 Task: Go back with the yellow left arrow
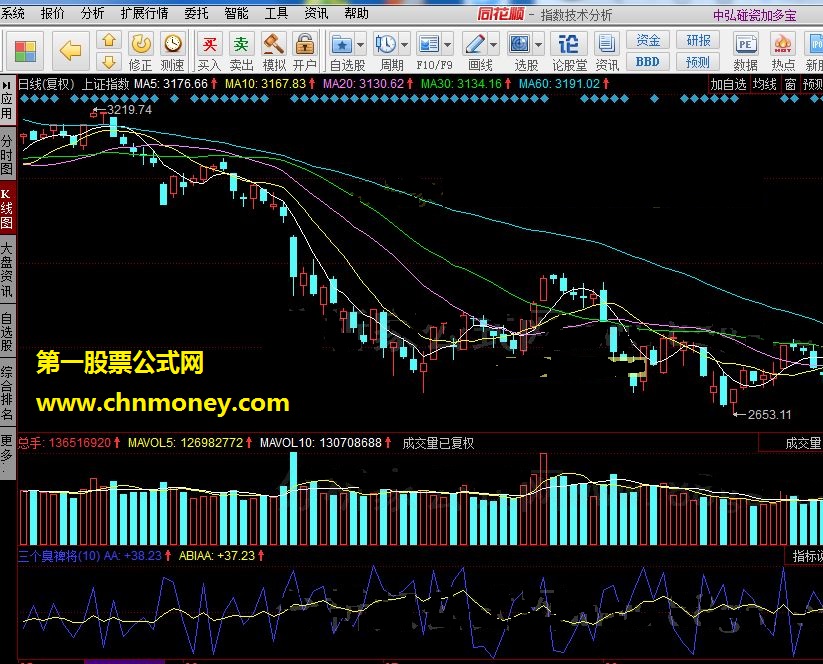pos(70,51)
